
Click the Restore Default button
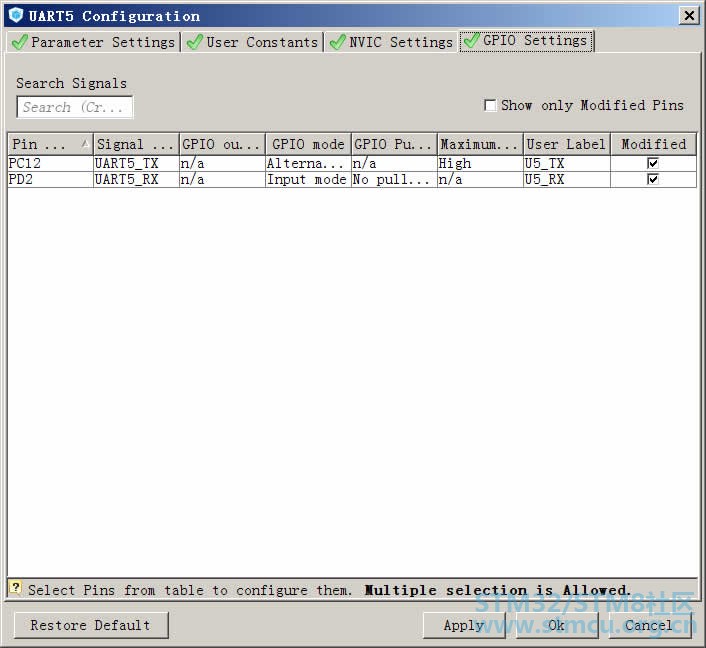click(91, 625)
